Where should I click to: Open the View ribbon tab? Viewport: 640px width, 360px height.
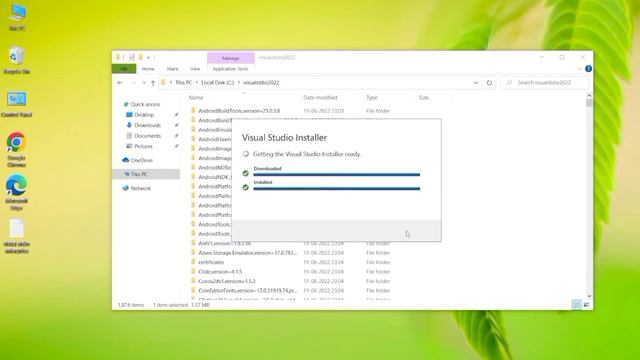click(x=195, y=69)
